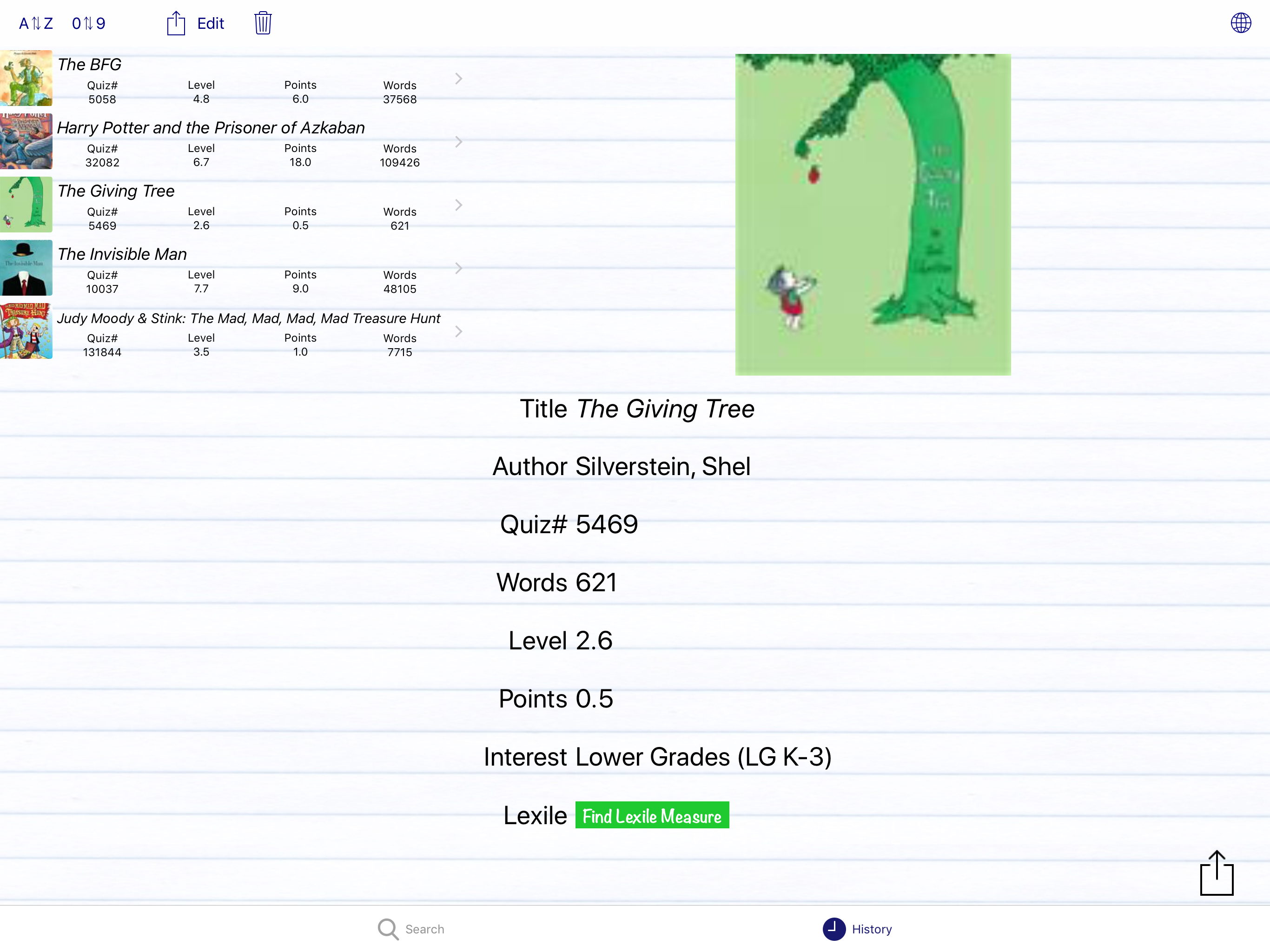Select The BFG cover thumbnail
The height and width of the screenshot is (952, 1270).
point(26,78)
